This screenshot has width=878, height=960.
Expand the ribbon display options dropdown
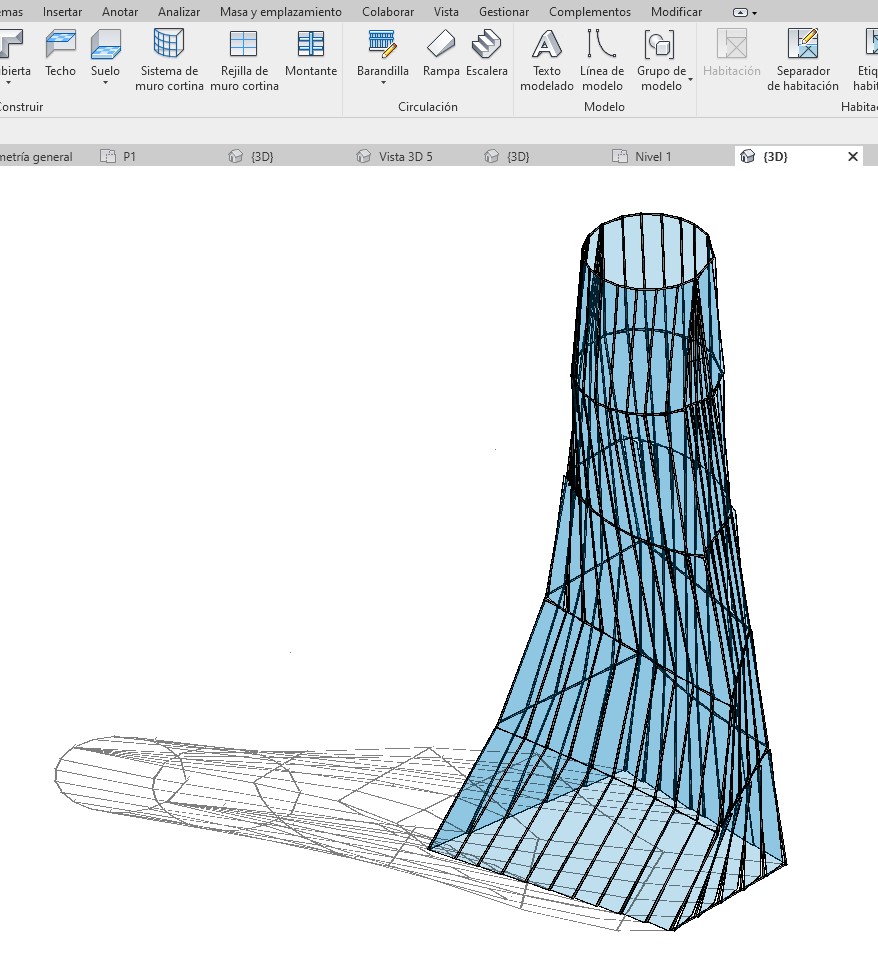pyautogui.click(x=745, y=13)
